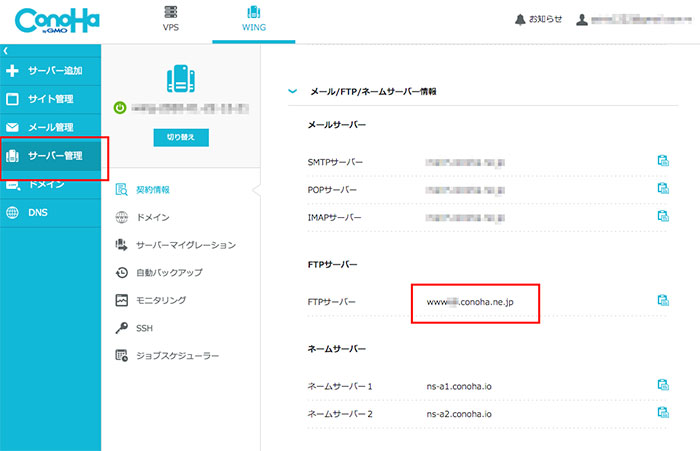The image size is (700, 451).
Task: Open SSH settings
Action: coord(144,328)
